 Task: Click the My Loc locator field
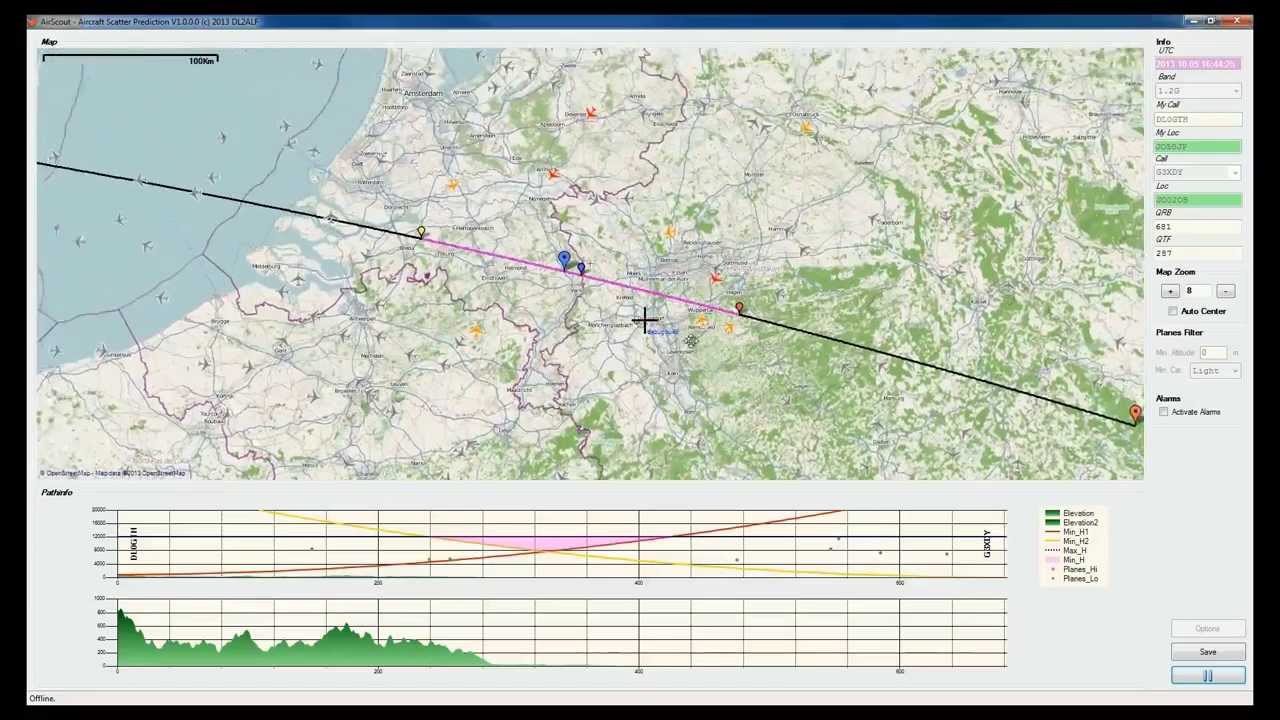(x=1198, y=147)
